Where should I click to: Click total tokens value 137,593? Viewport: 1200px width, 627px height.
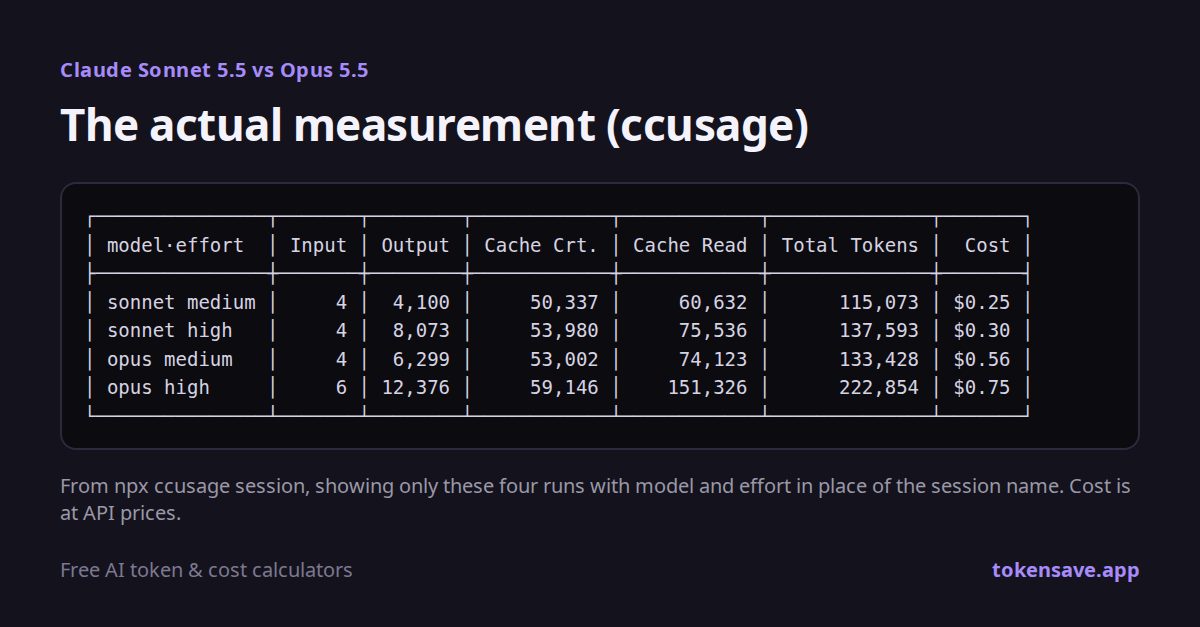coord(878,330)
